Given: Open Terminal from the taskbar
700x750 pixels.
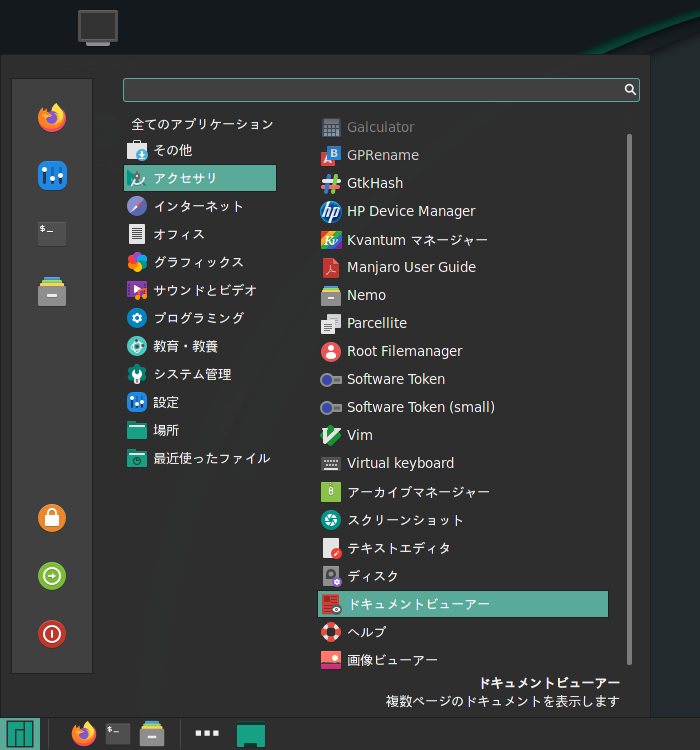Looking at the screenshot, I should point(118,734).
